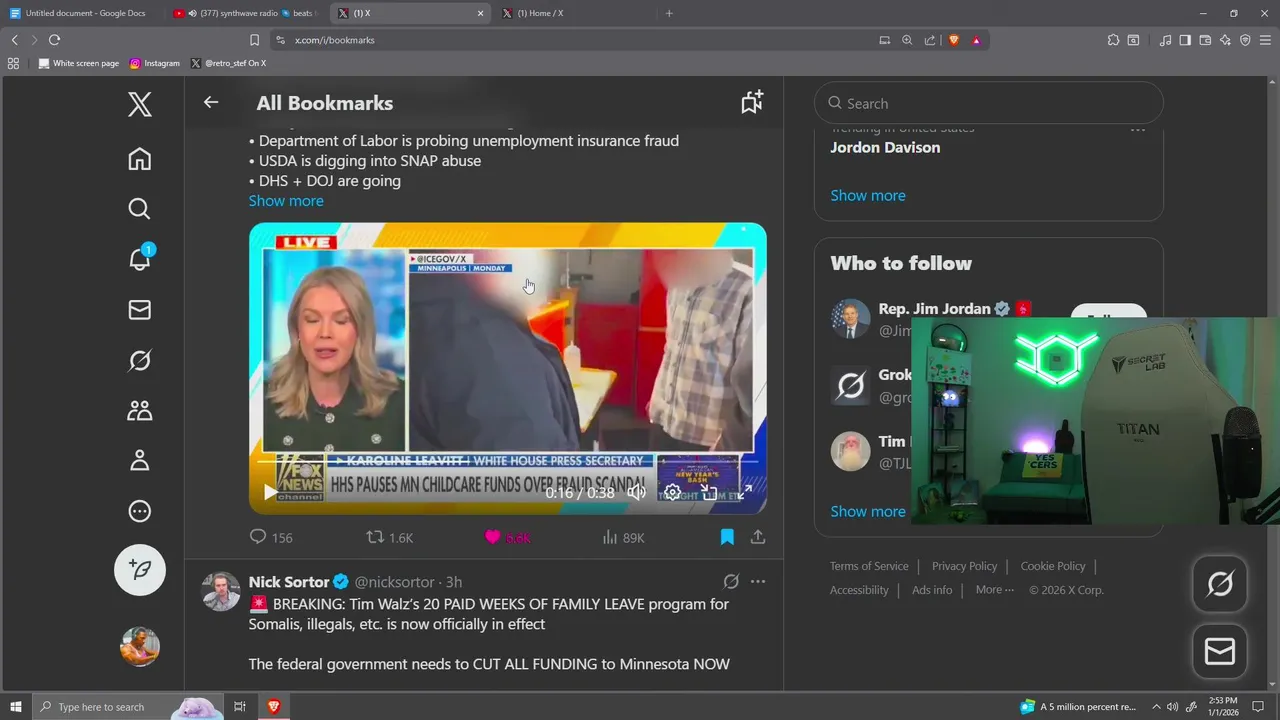
Task: Click Brave Rewards triangle icon
Action: pos(976,40)
